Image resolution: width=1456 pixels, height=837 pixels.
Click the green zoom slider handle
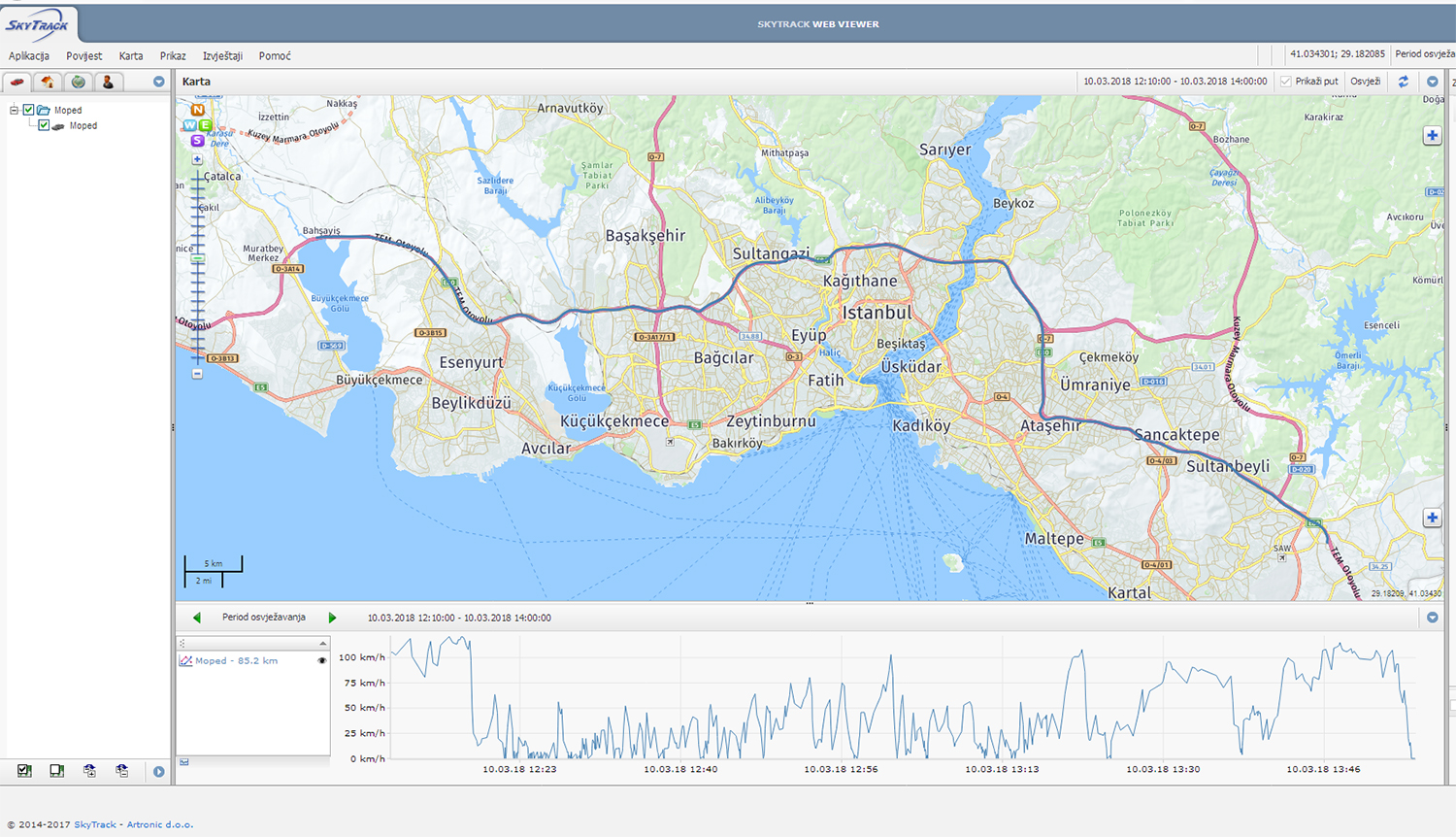tap(197, 258)
